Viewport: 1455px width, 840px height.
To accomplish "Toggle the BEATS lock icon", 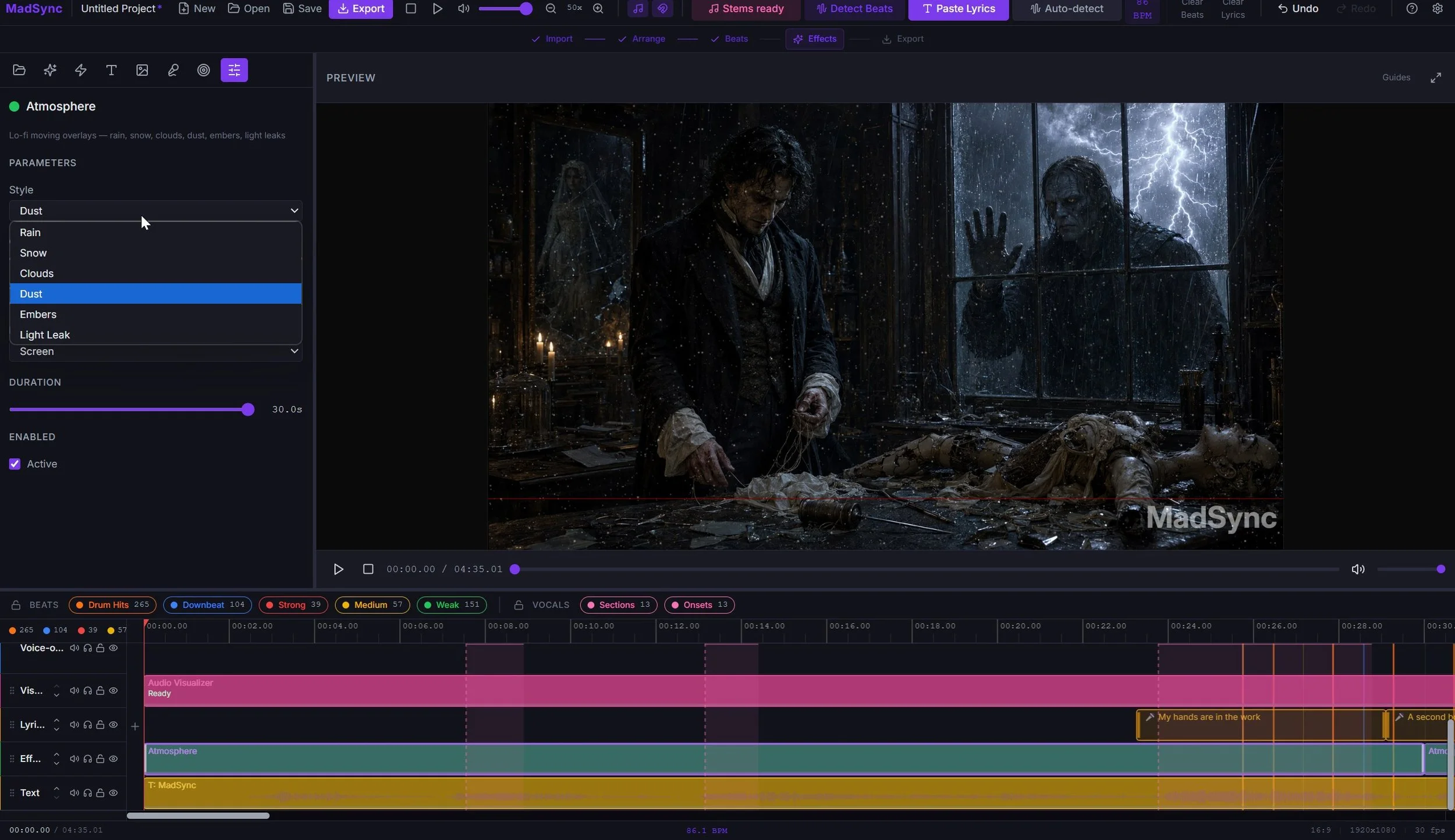I will 16,606.
